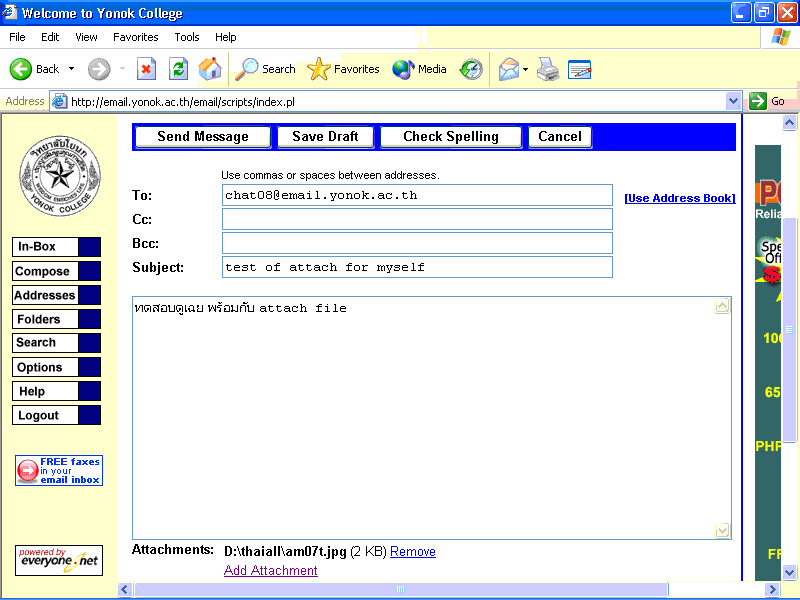Click into the Cc address field
800x600 pixels.
(x=417, y=219)
